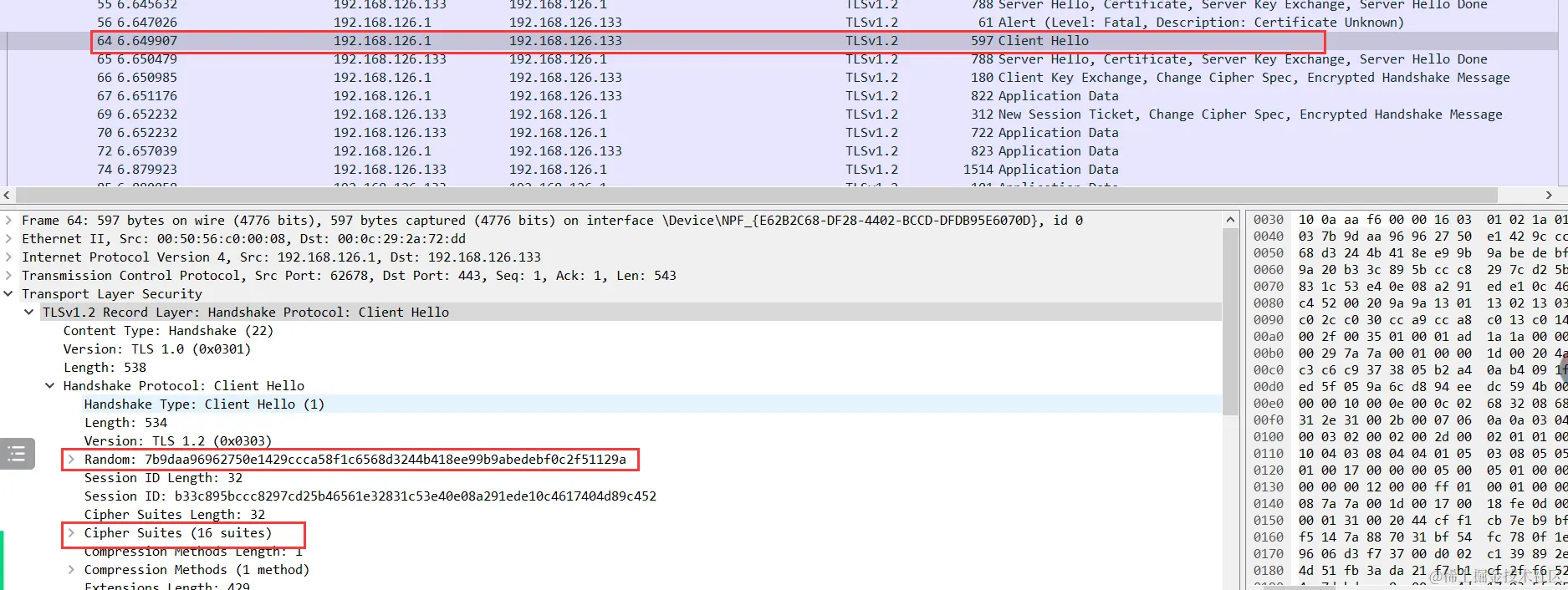Collapse Handshake Protocol: Client Hello node

(50, 386)
